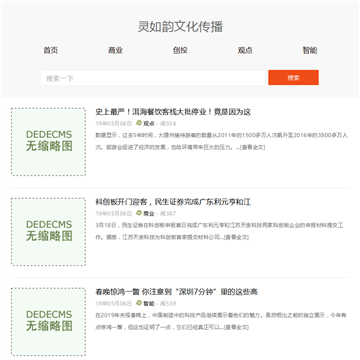Focus the 搜索一下 search input field
360x360 pixels.
153,78
